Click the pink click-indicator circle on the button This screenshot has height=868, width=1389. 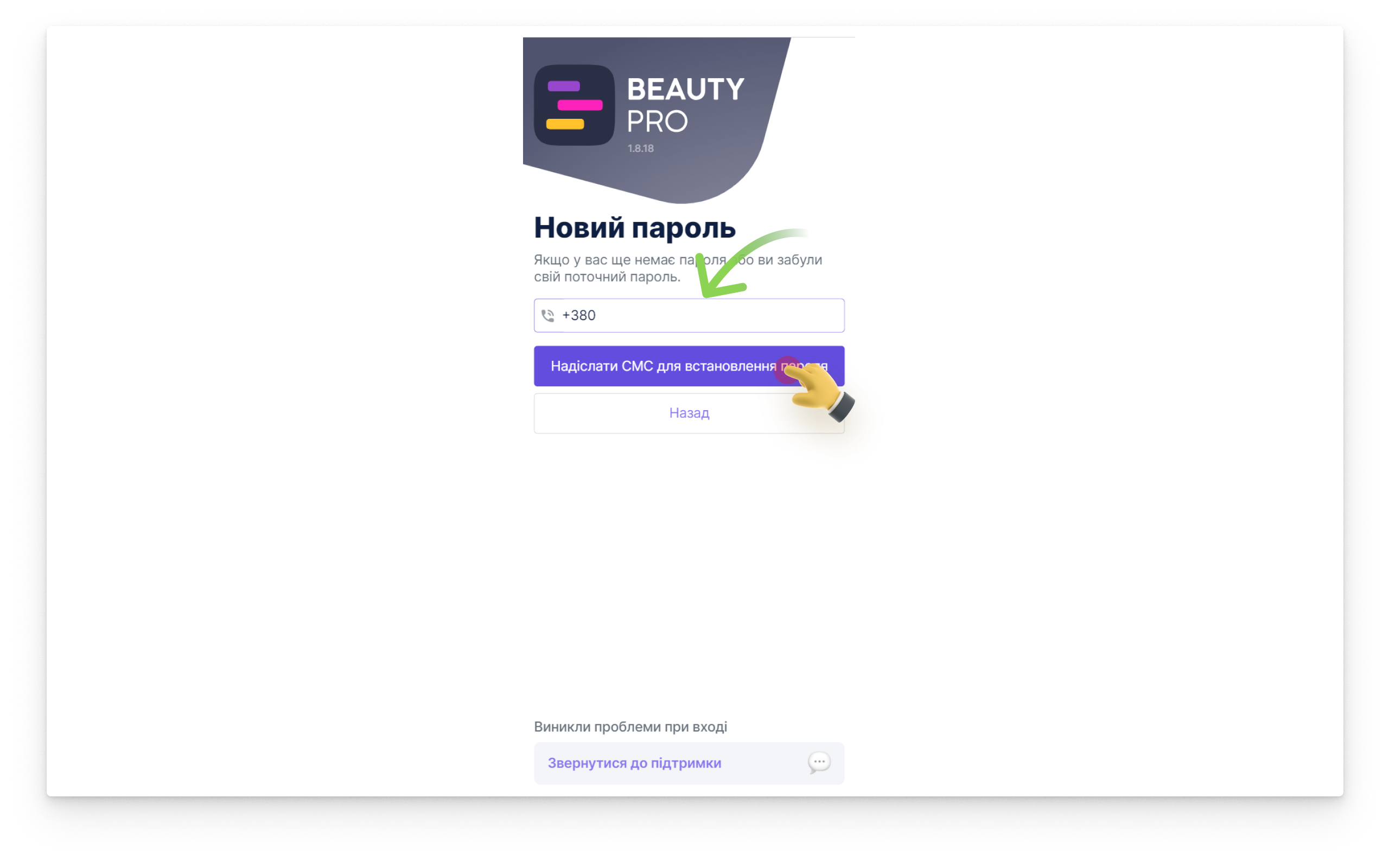pyautogui.click(x=788, y=369)
